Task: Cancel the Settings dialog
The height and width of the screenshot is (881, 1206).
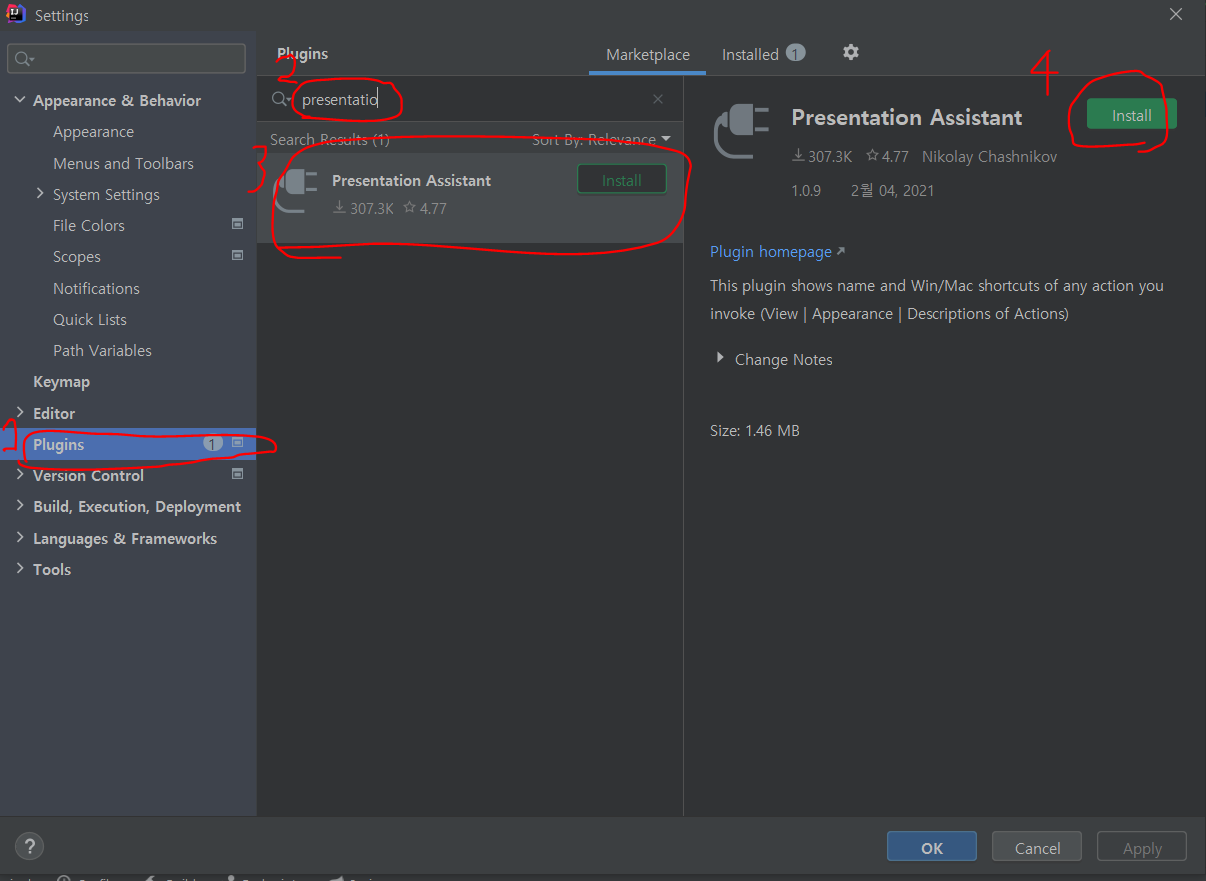Action: [x=1037, y=847]
